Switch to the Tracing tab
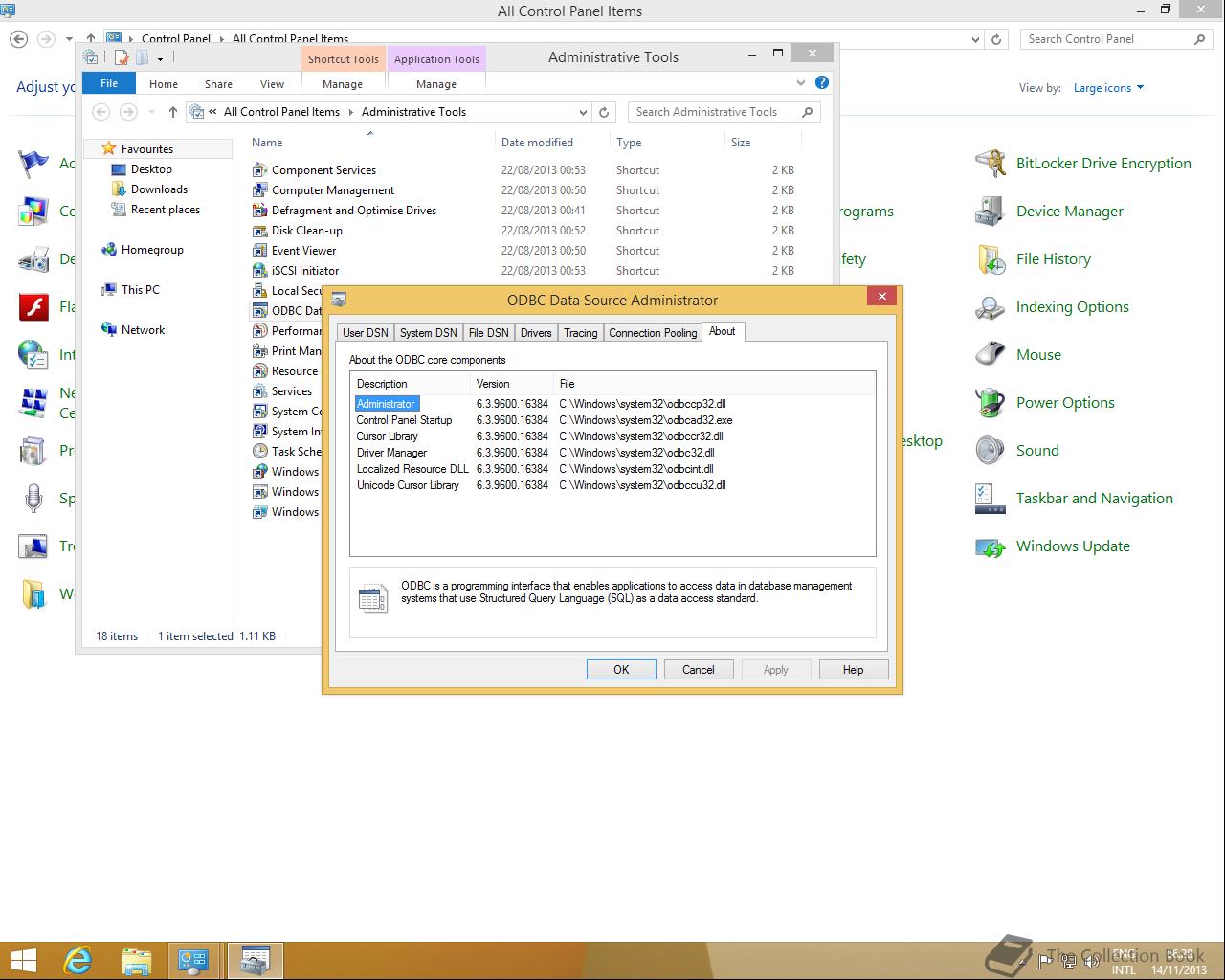The width and height of the screenshot is (1225, 980). pyautogui.click(x=581, y=333)
